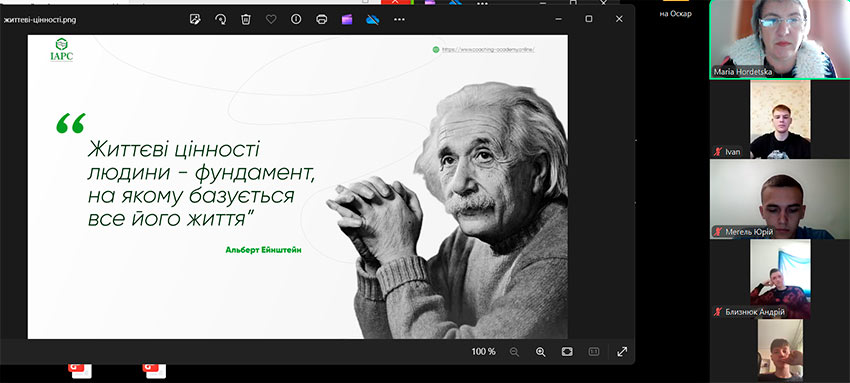Image resolution: width=850 pixels, height=383 pixels.
Task: Switch to actual size 1:1 view
Action: (x=594, y=352)
